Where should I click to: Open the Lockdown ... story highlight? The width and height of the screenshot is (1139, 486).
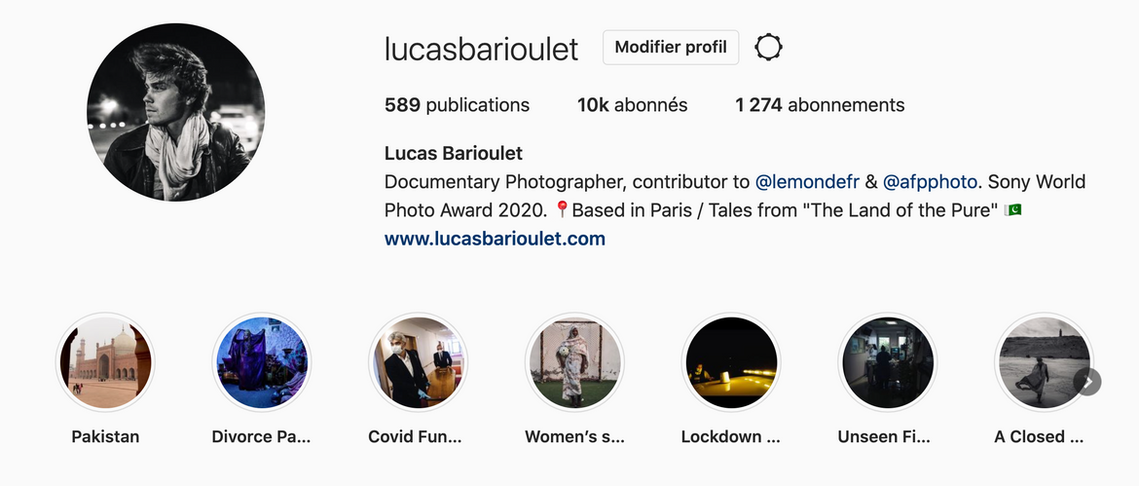pos(731,362)
